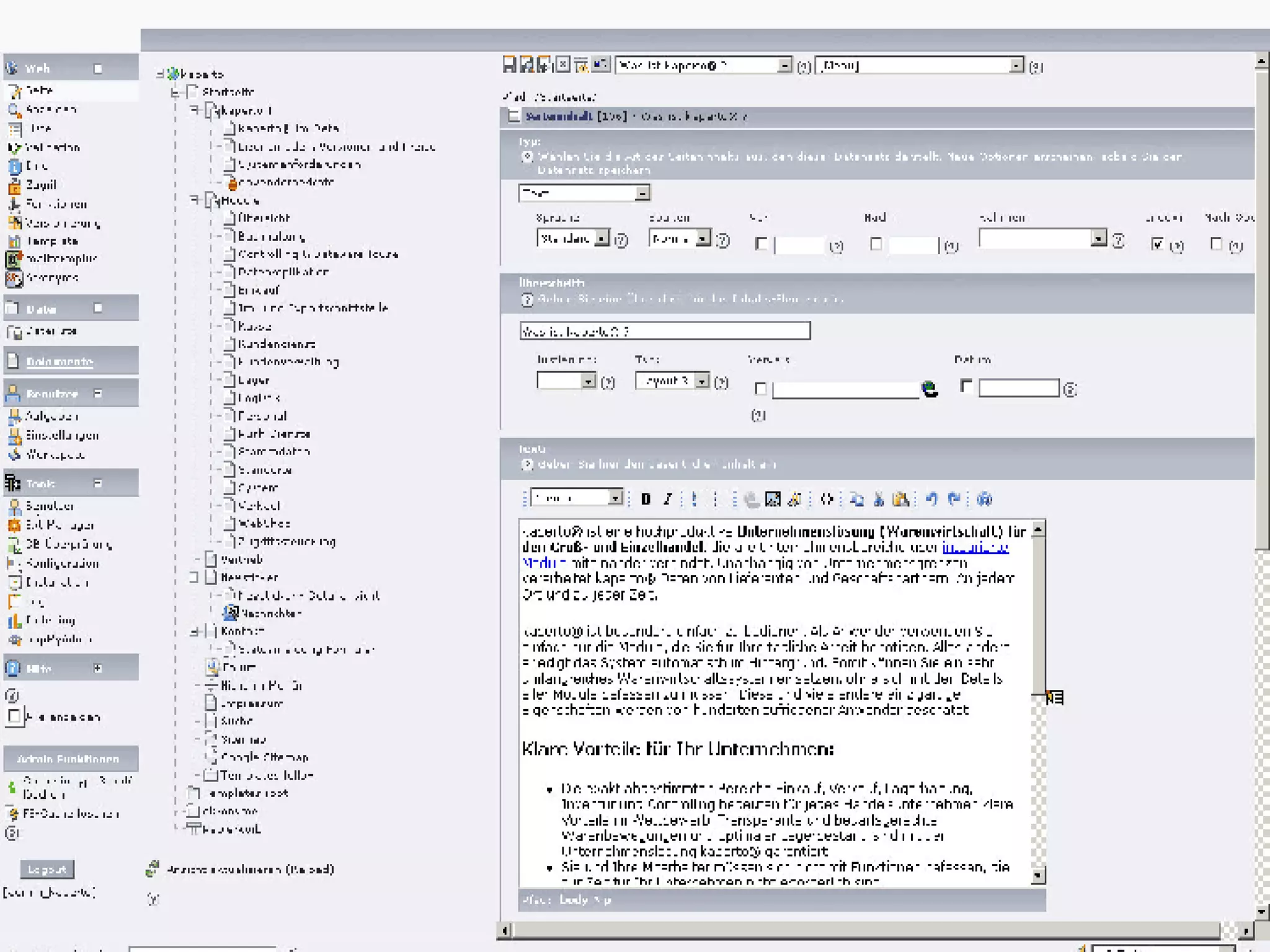Viewport: 1270px width, 952px height.
Task: Open the Layout 3 type dropdown
Action: pyautogui.click(x=672, y=381)
